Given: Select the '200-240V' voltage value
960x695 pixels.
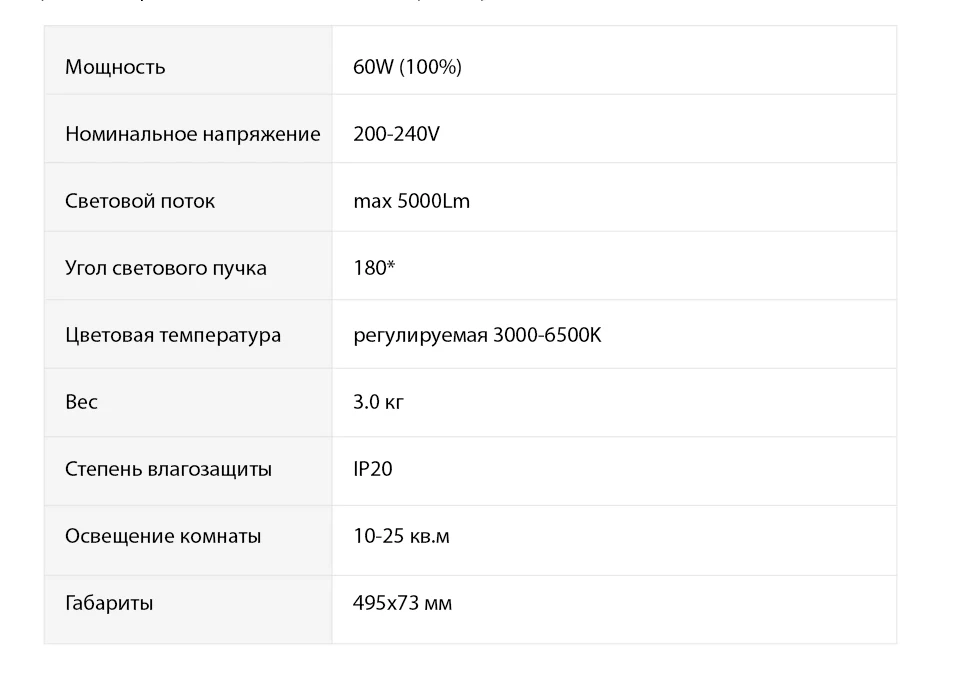Looking at the screenshot, I should [x=396, y=134].
